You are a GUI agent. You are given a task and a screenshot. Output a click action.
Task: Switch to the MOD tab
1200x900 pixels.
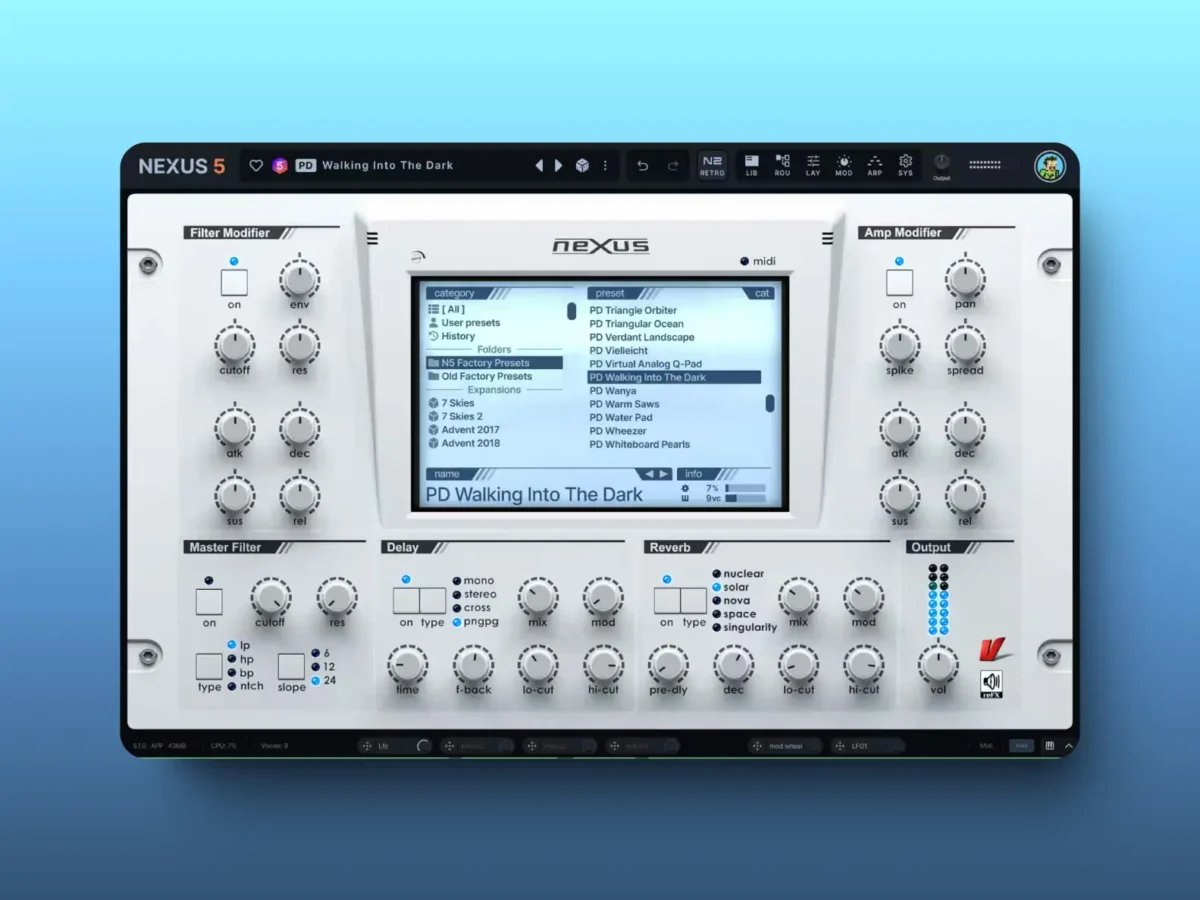844,166
